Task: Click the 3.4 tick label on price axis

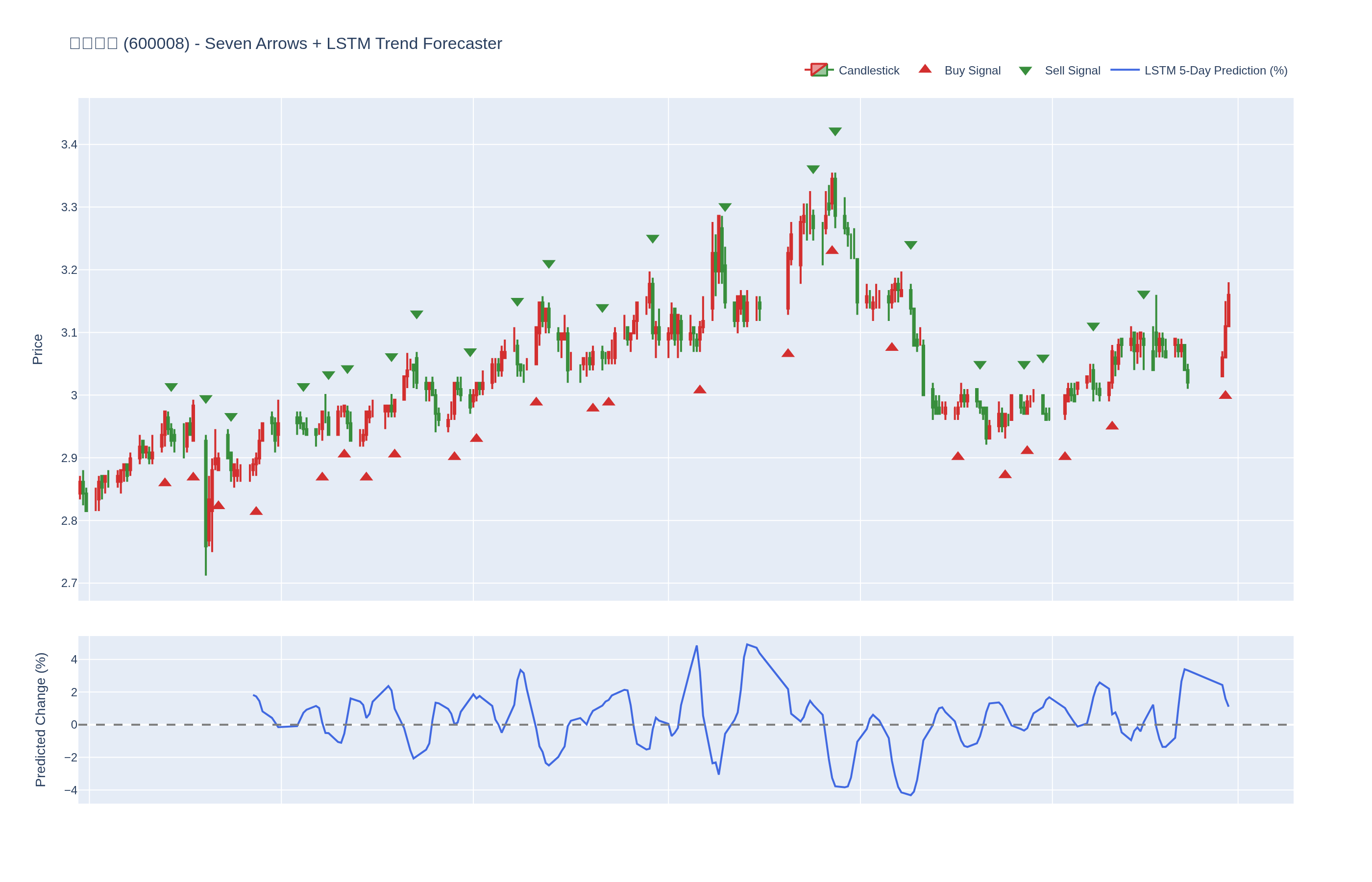Action: (69, 145)
